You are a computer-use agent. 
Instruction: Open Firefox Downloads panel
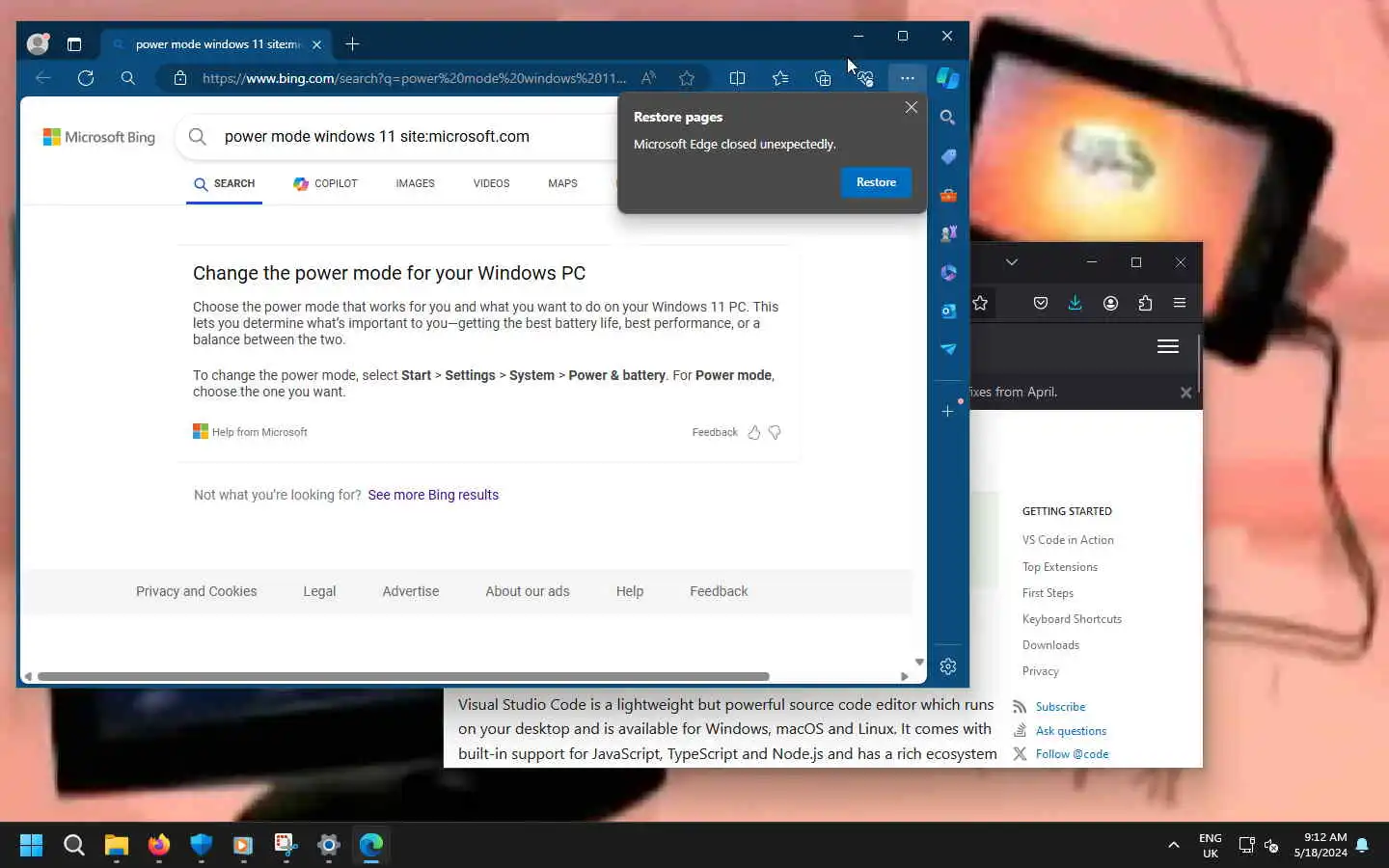[1075, 303]
